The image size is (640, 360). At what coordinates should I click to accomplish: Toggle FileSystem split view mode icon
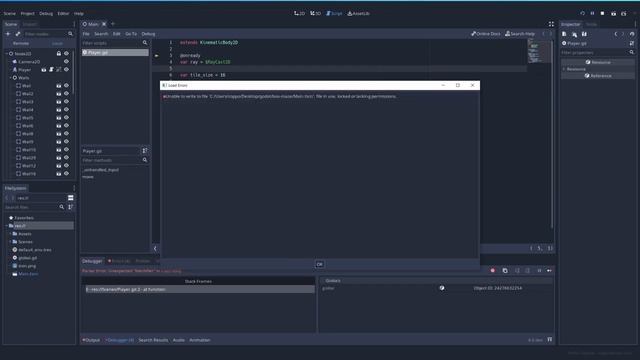[71, 198]
